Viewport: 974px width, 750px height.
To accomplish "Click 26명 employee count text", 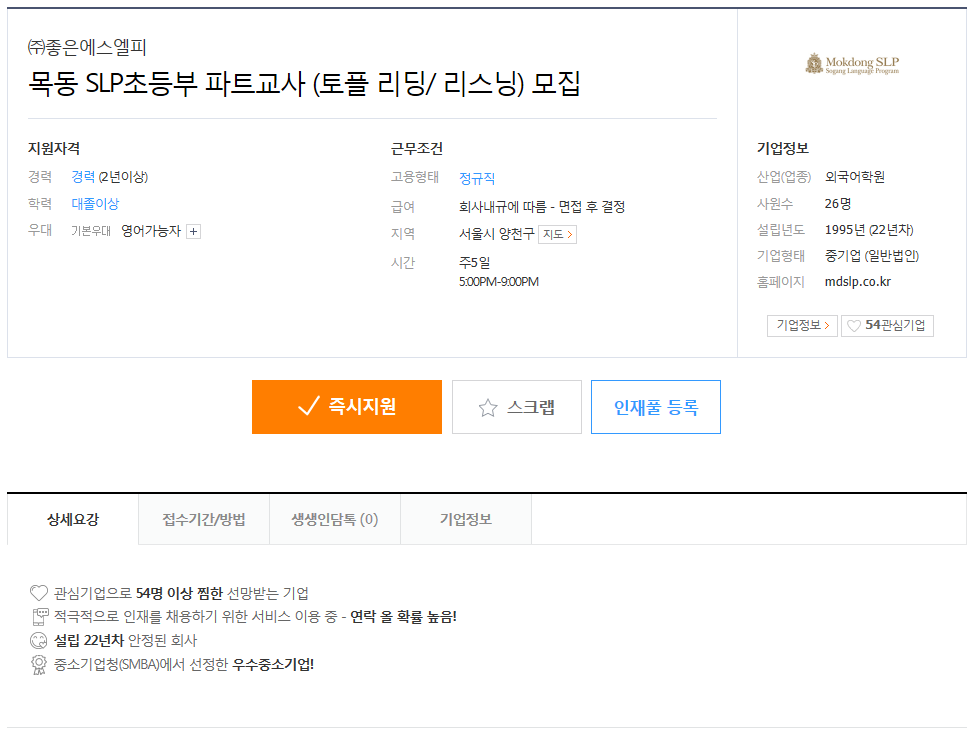I will [838, 204].
